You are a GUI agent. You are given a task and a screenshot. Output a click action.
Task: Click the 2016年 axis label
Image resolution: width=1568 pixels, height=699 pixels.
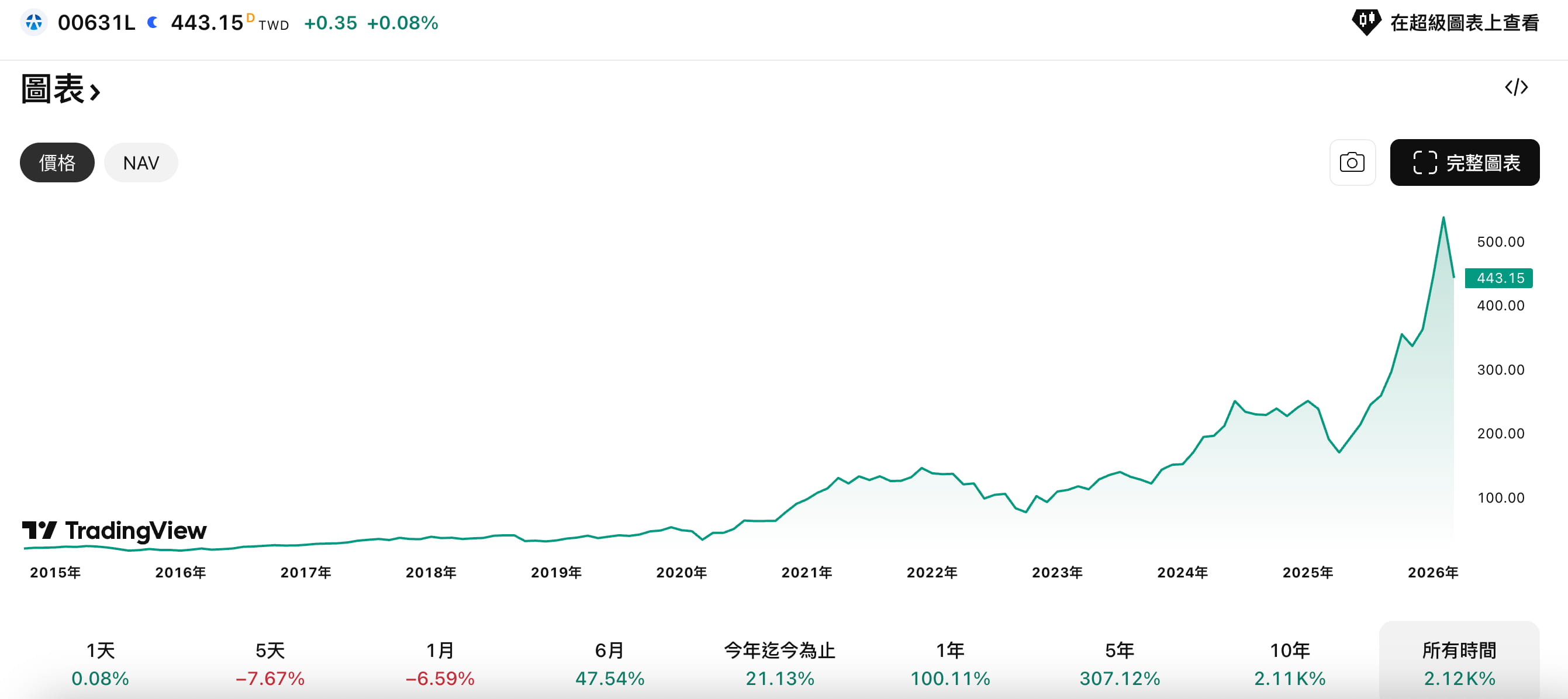[181, 572]
